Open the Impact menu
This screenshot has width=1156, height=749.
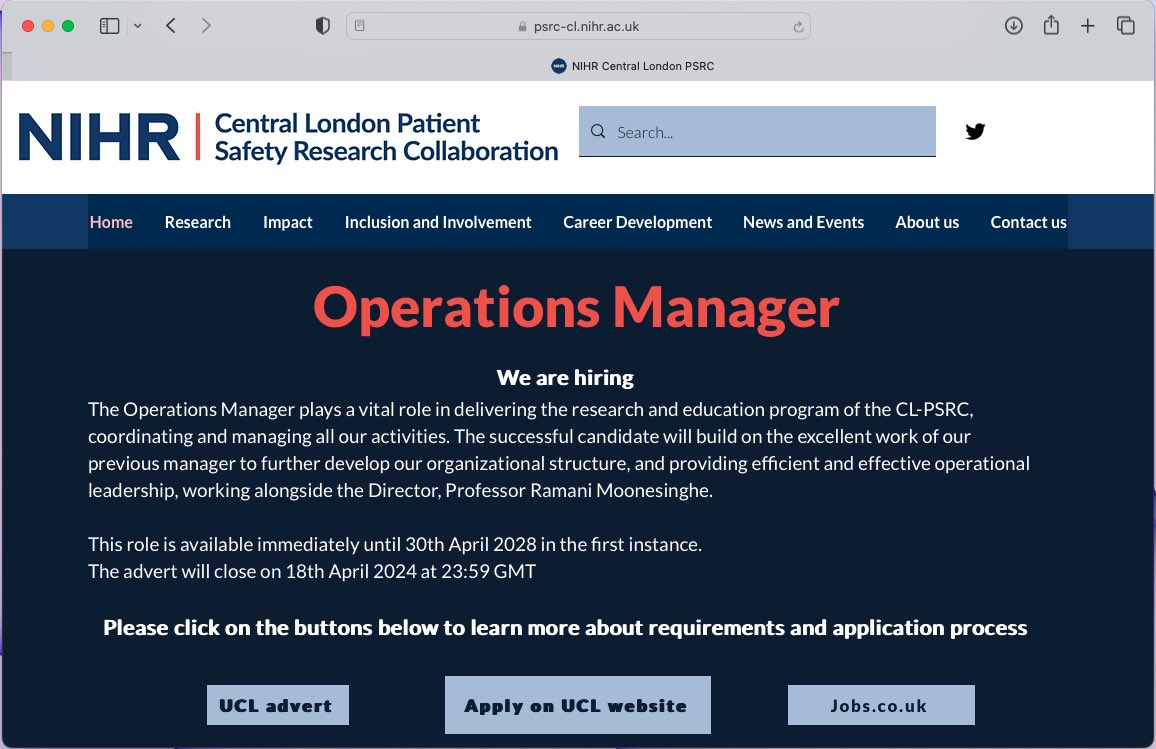[x=288, y=222]
